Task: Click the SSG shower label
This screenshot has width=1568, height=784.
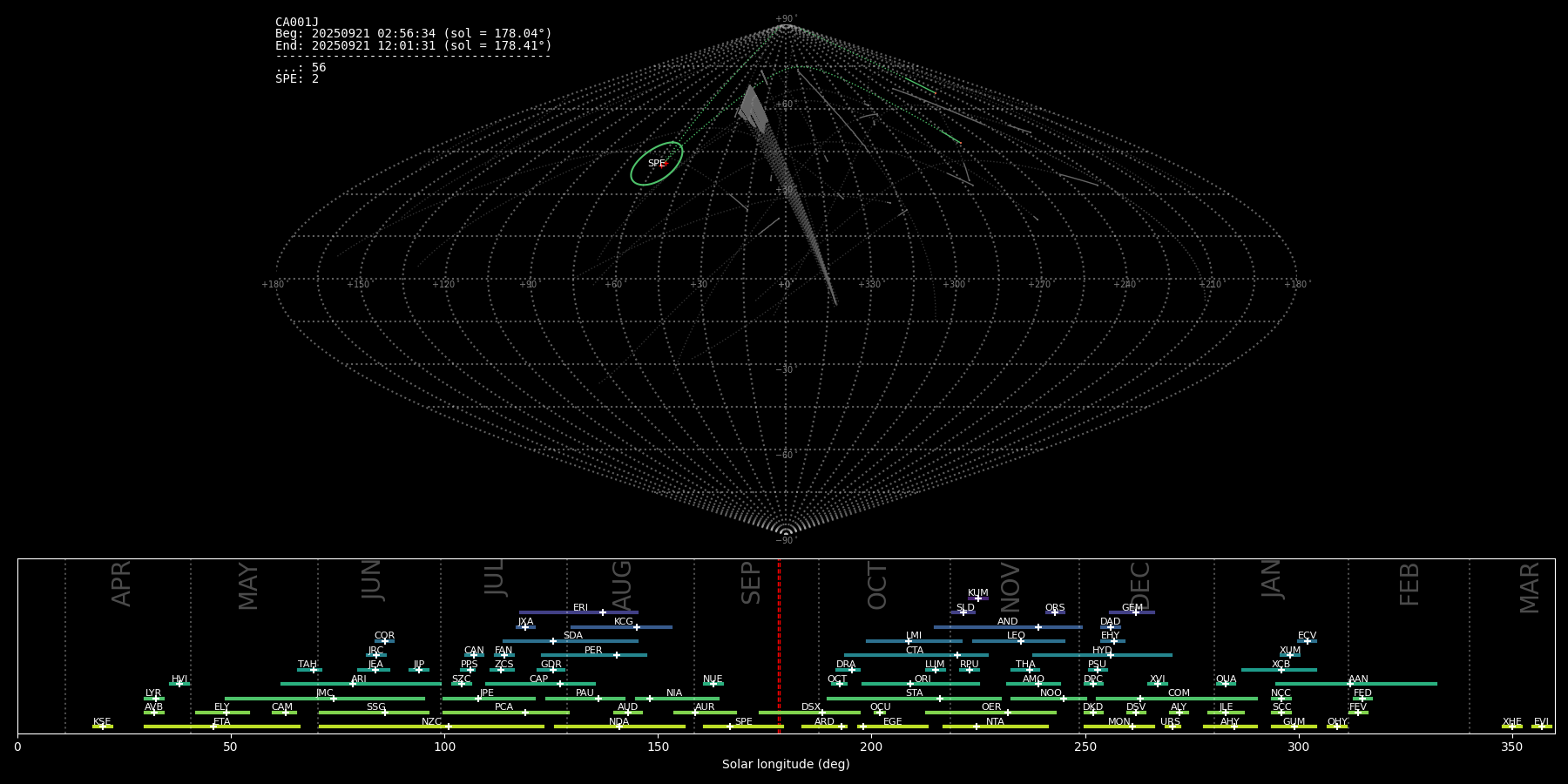Action: tap(375, 706)
